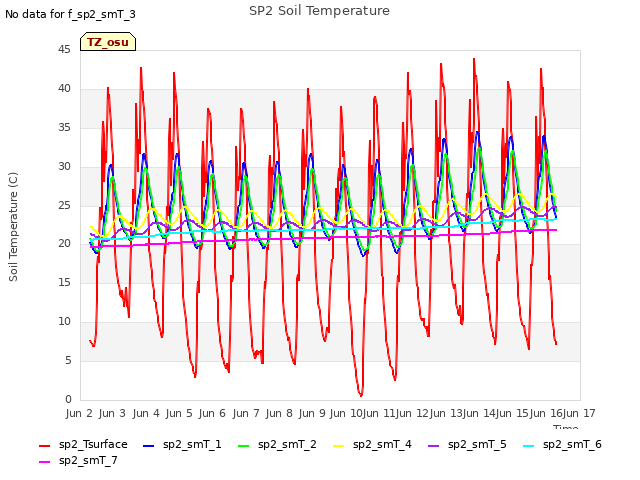Click the blue sp2_smT_1 legend swatch
This screenshot has height=480, width=640.
(x=149, y=446)
